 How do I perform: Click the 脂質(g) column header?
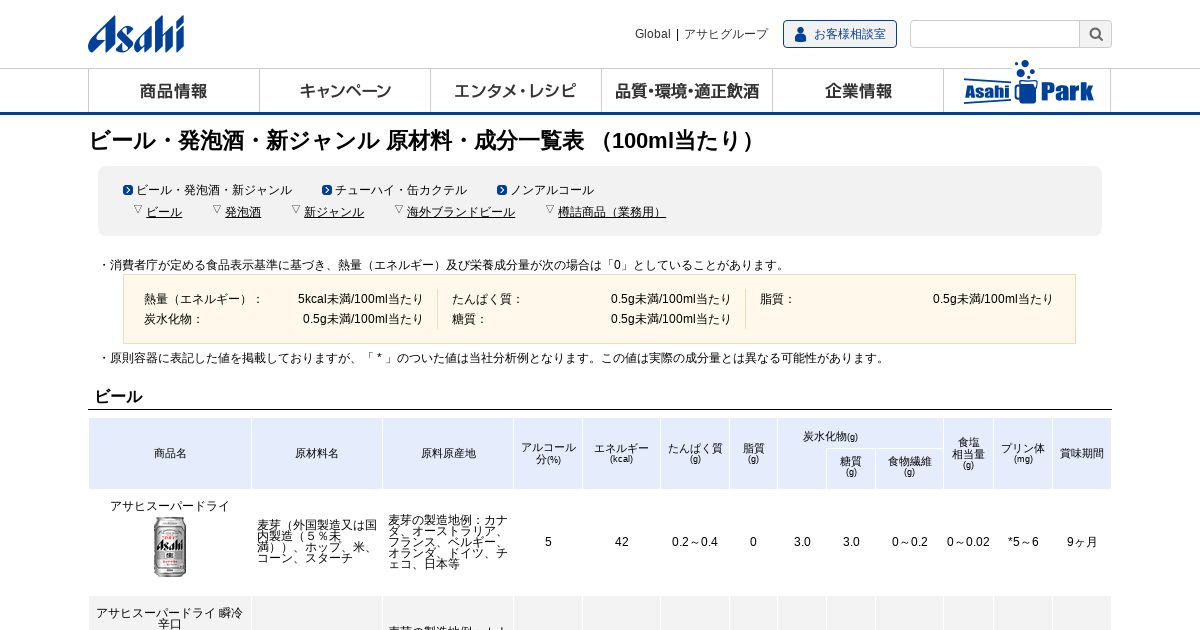pos(753,453)
